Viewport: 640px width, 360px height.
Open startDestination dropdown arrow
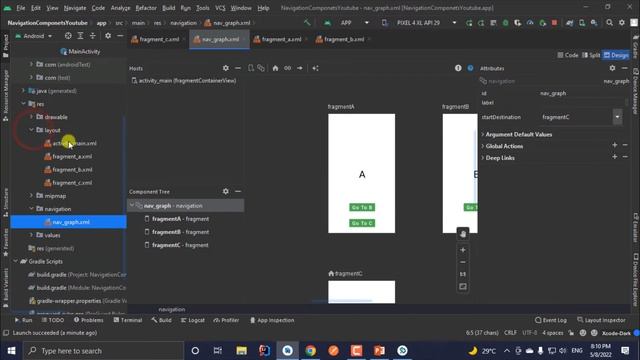617,117
